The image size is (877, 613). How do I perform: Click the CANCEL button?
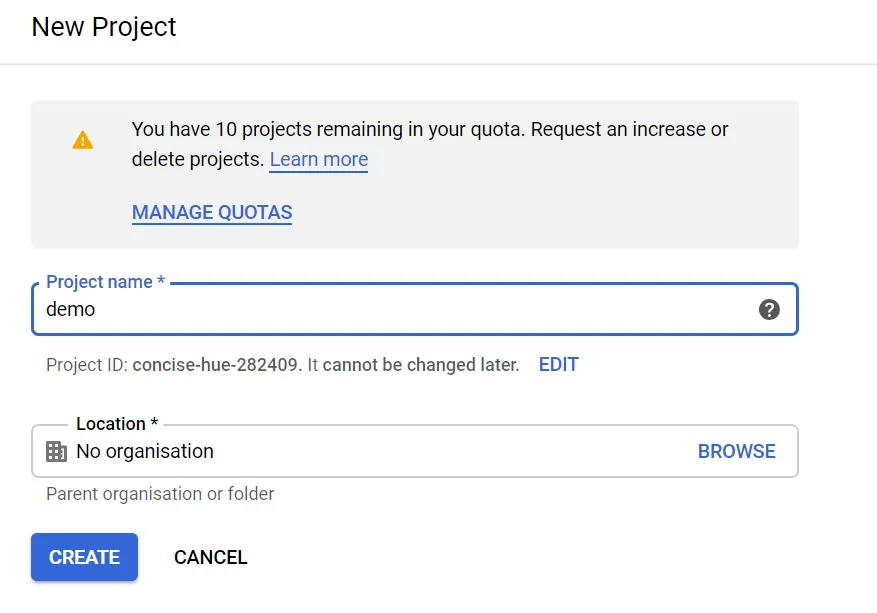pyautogui.click(x=210, y=557)
